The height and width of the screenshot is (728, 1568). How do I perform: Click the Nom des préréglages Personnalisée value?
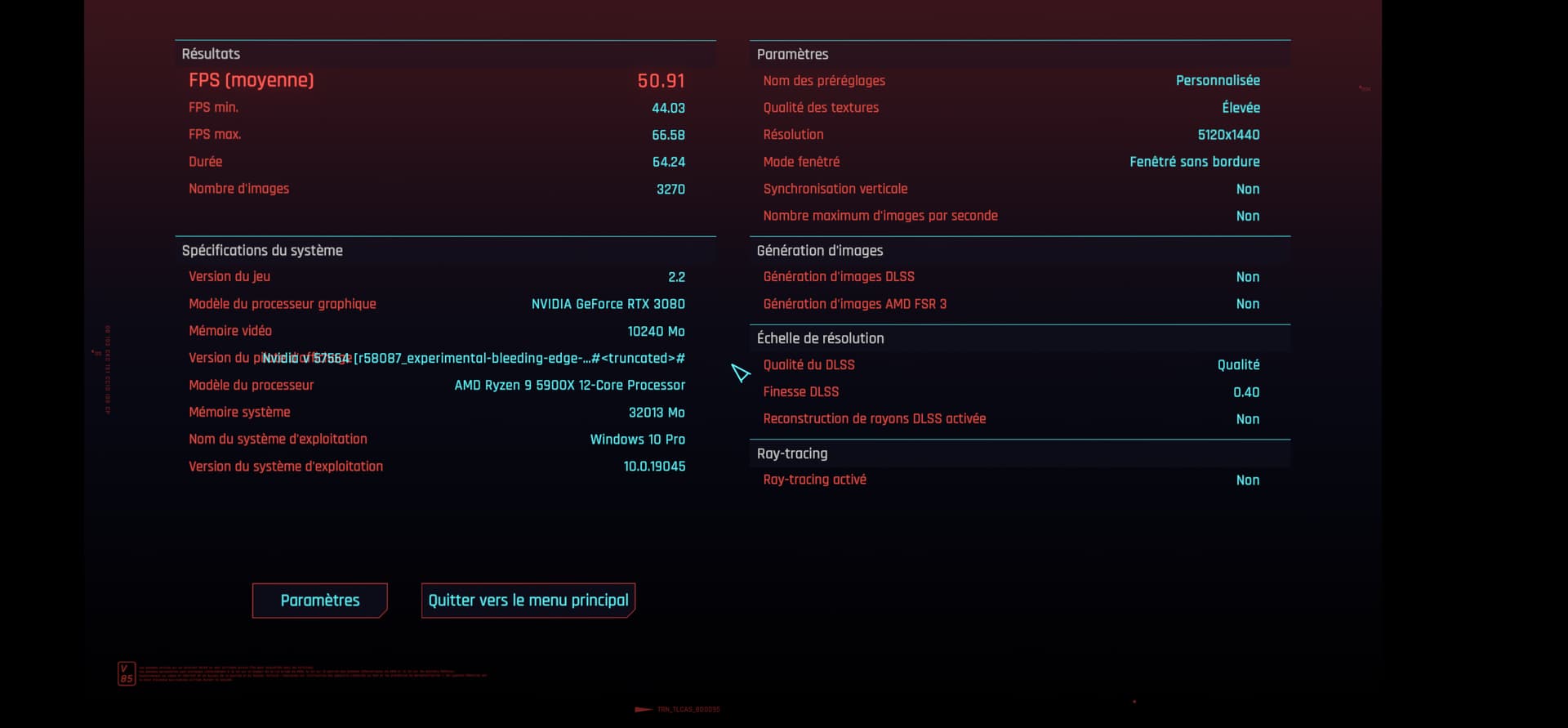pyautogui.click(x=1217, y=80)
